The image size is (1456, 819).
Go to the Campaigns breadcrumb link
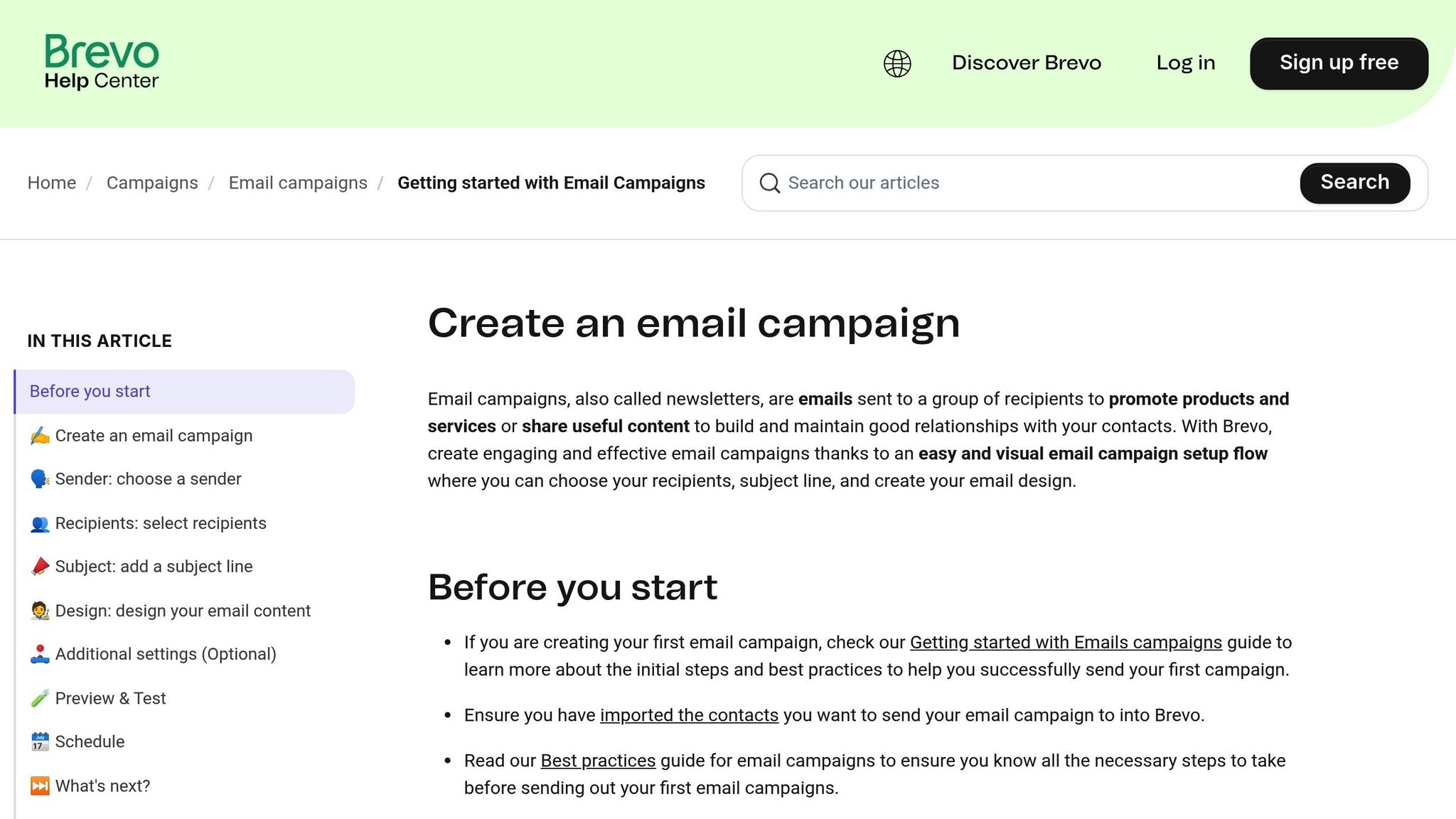point(152,183)
